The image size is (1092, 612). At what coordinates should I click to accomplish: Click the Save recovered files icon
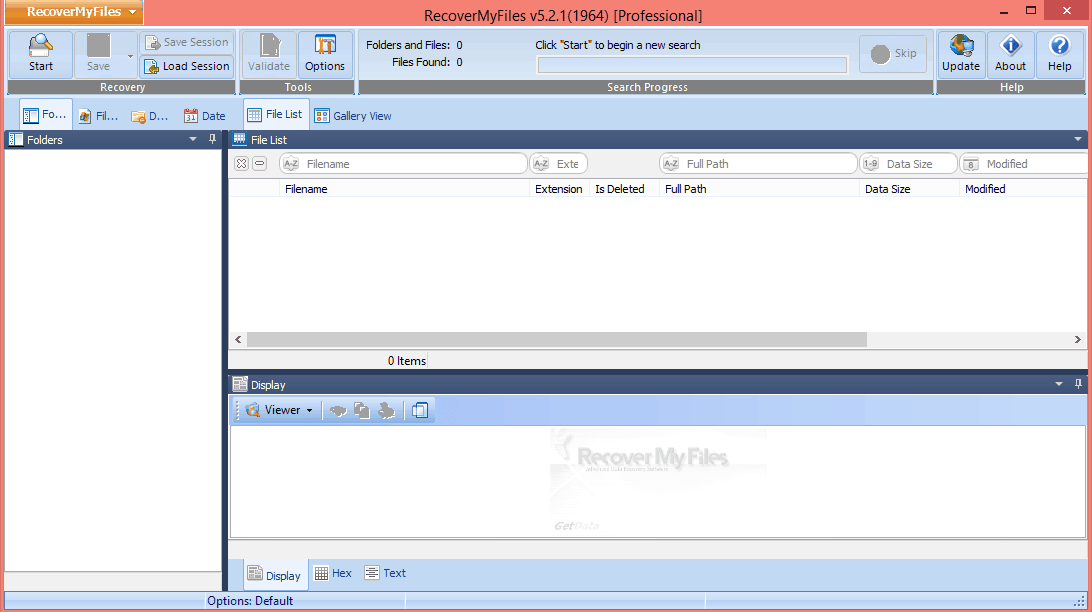click(98, 46)
